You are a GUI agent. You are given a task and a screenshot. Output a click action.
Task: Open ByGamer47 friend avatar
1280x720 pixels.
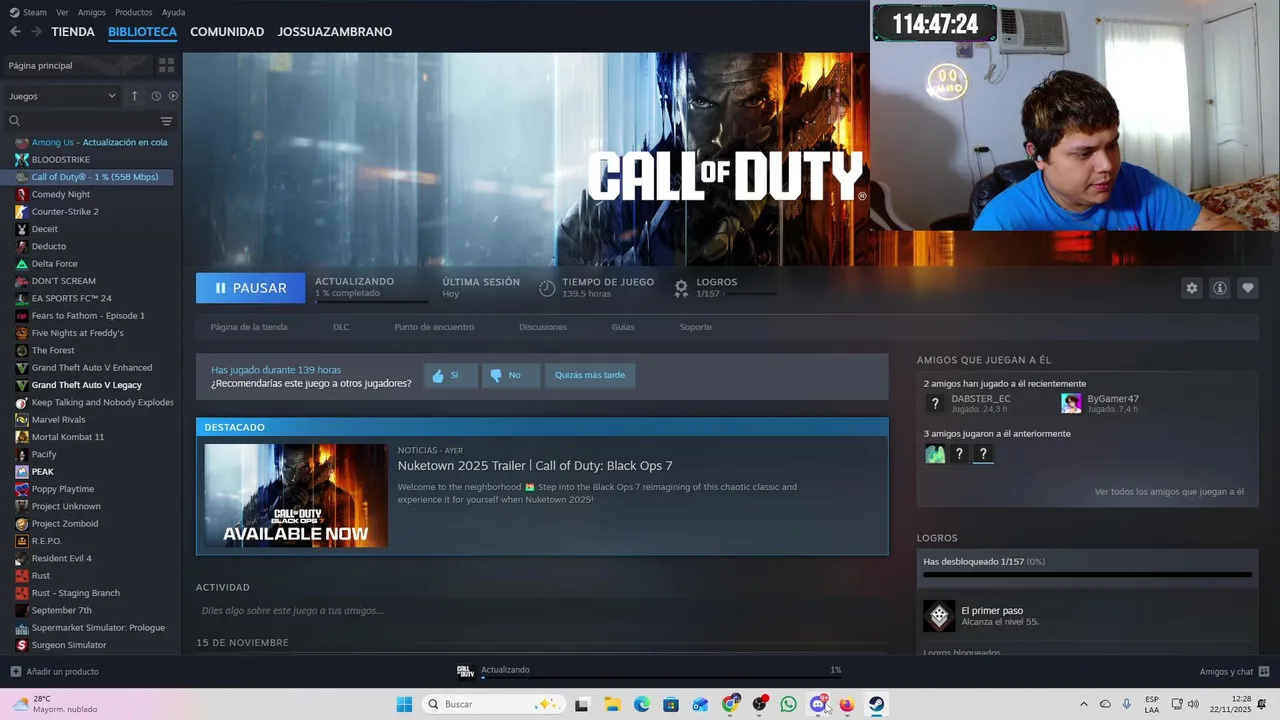tap(1071, 403)
